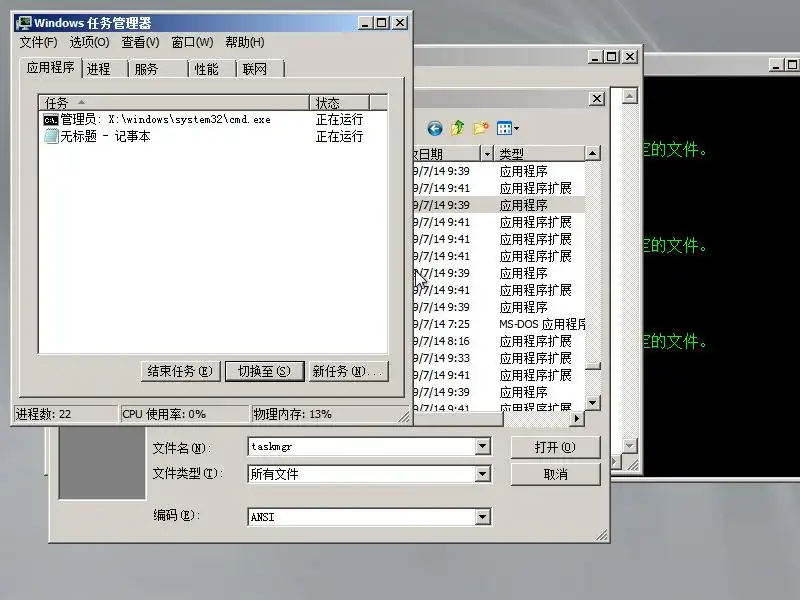Minimize the Notepad window behind Task Manager
The image size is (800, 600).
(595, 57)
